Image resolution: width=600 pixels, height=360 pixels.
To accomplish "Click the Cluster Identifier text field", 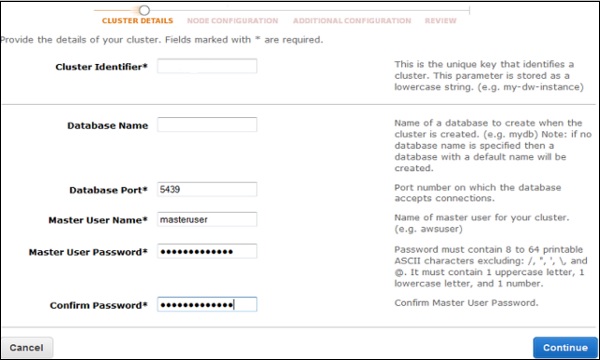I will pos(207,66).
